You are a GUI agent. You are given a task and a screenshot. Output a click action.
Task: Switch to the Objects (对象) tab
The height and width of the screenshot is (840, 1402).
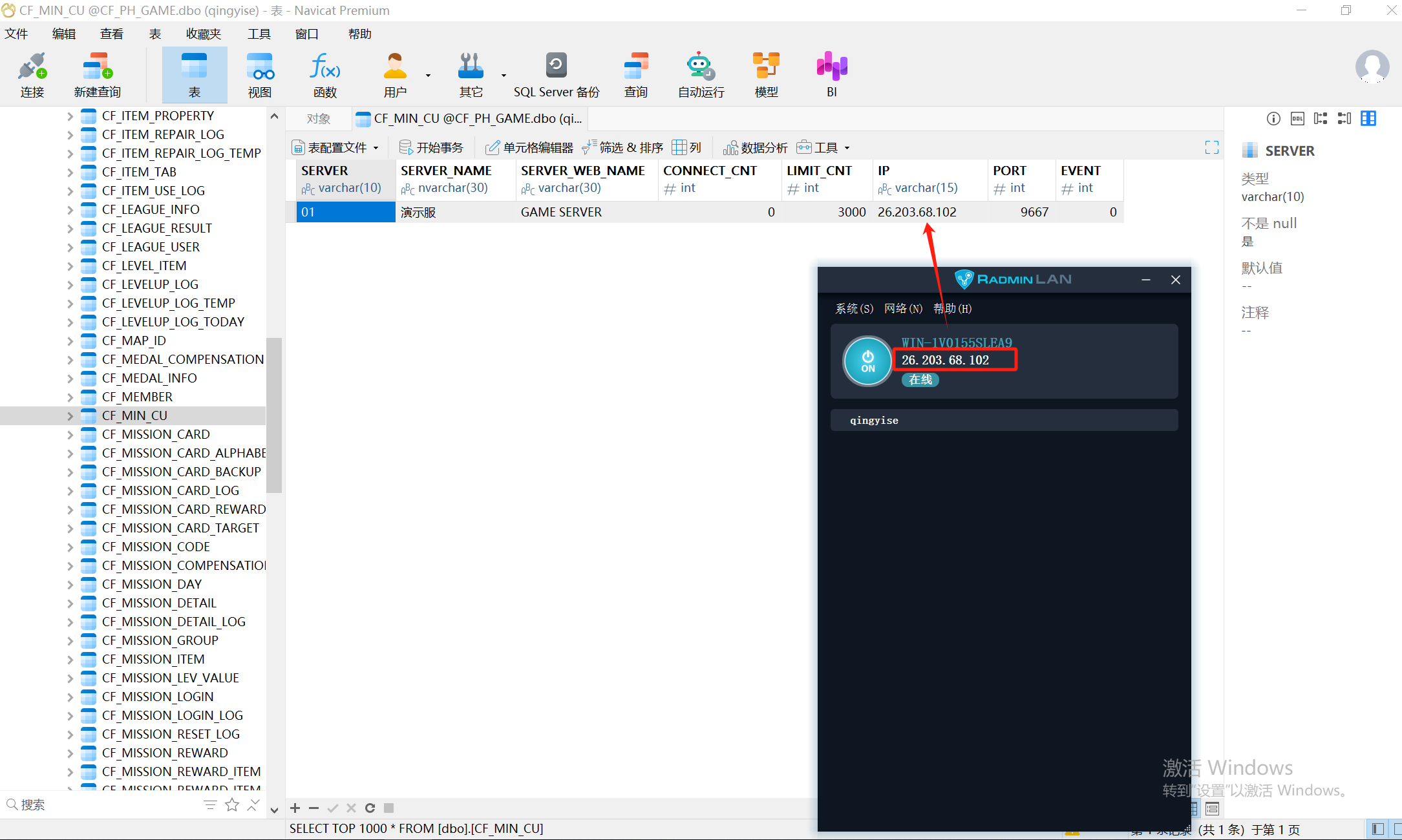[x=319, y=119]
